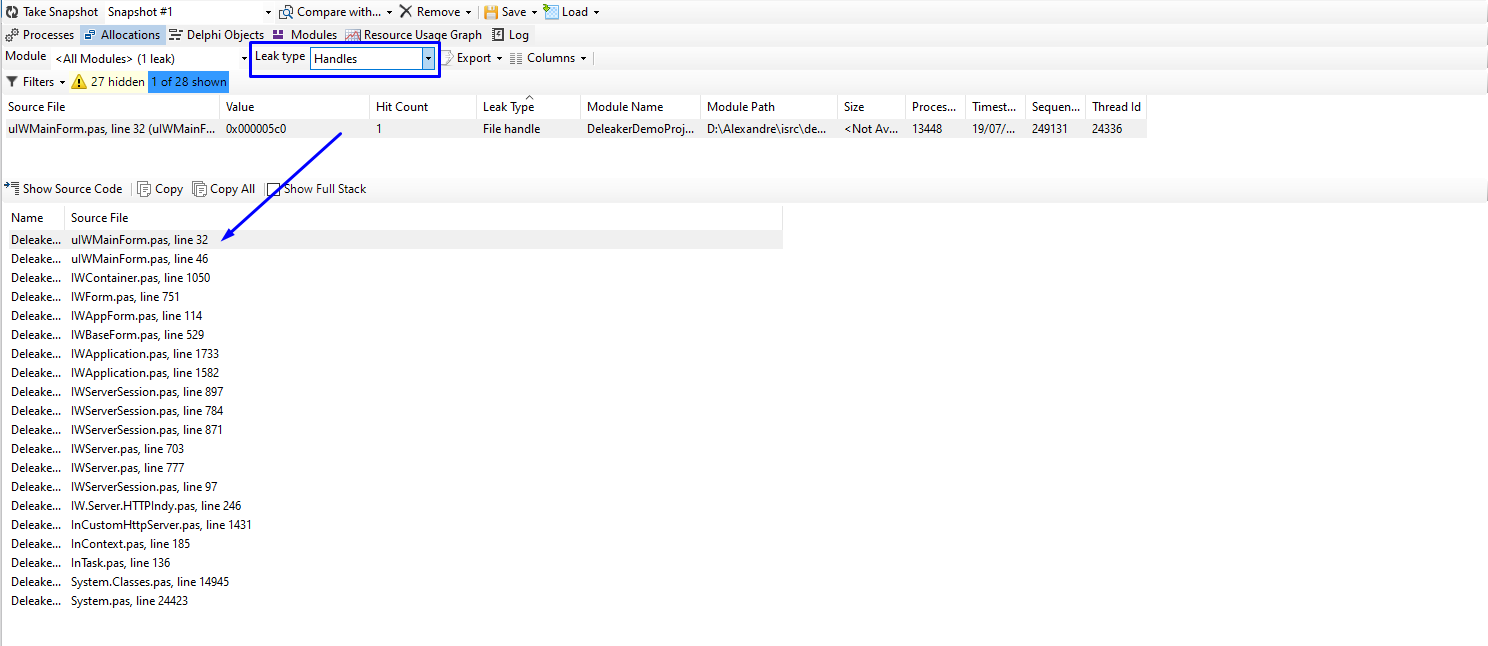Image resolution: width=1488 pixels, height=646 pixels.
Task: Open the Snapshot #1 dropdown list
Action: point(268,12)
